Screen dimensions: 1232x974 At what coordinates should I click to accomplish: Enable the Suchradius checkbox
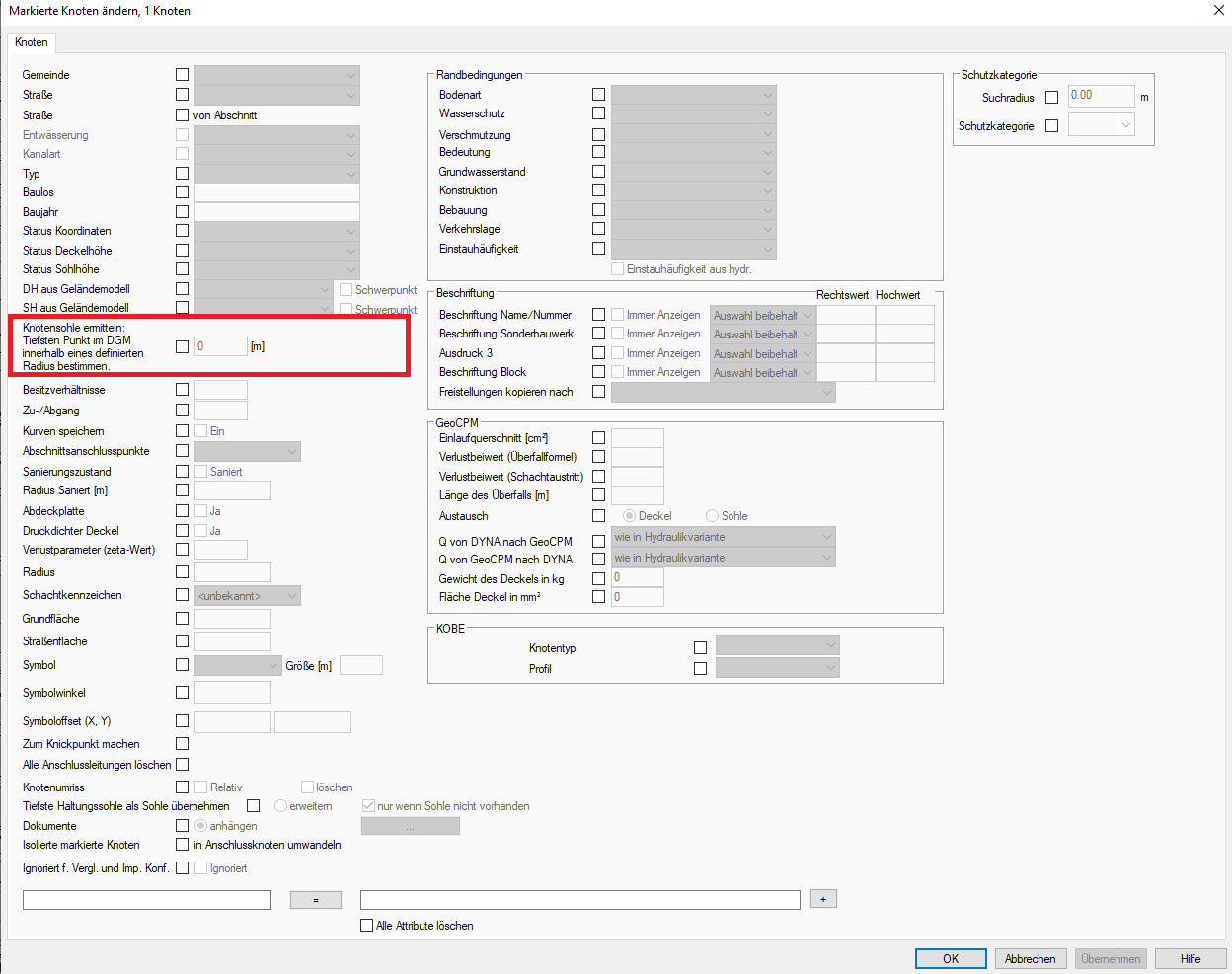(x=1051, y=97)
